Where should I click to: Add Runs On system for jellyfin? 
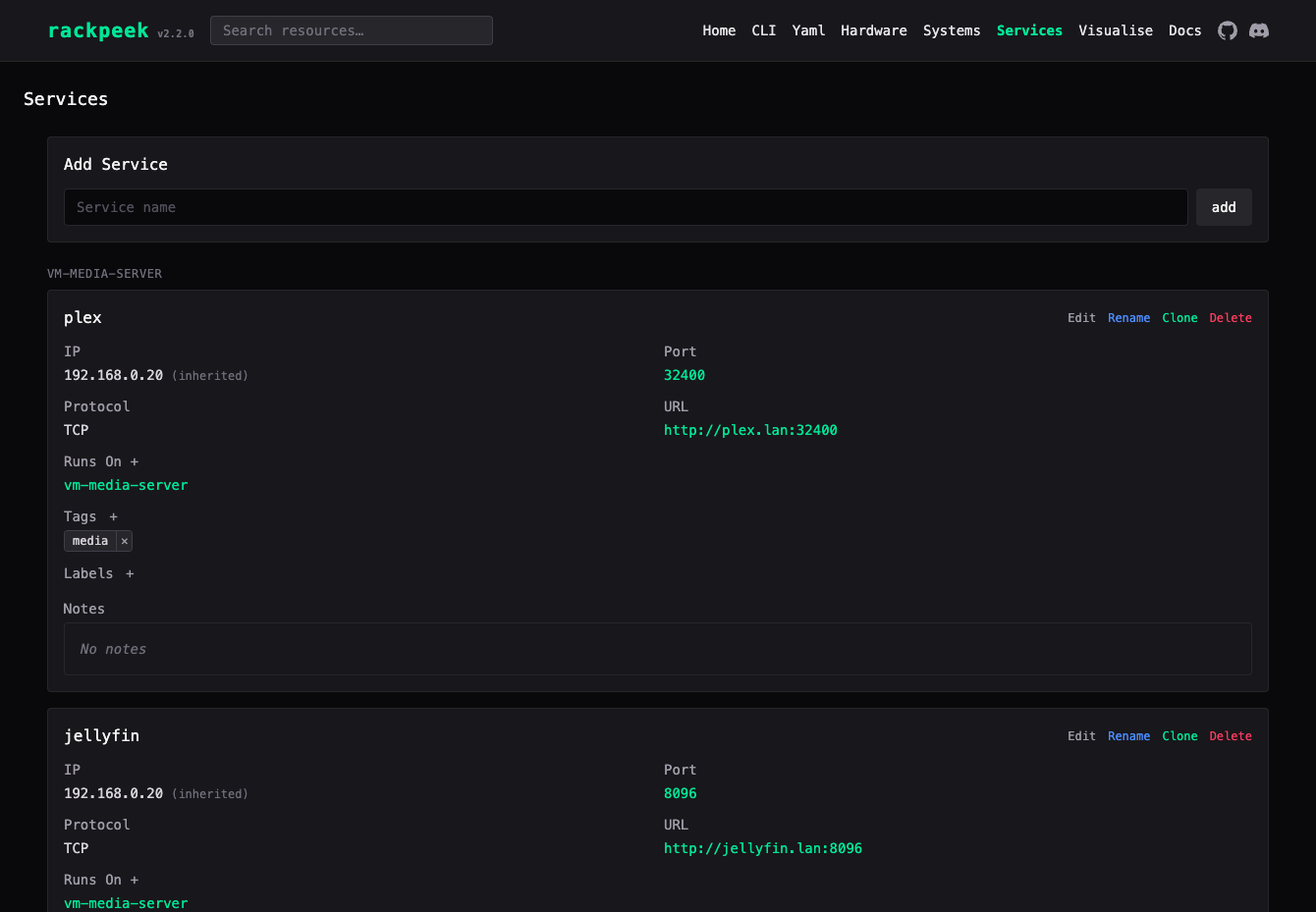[x=135, y=880]
